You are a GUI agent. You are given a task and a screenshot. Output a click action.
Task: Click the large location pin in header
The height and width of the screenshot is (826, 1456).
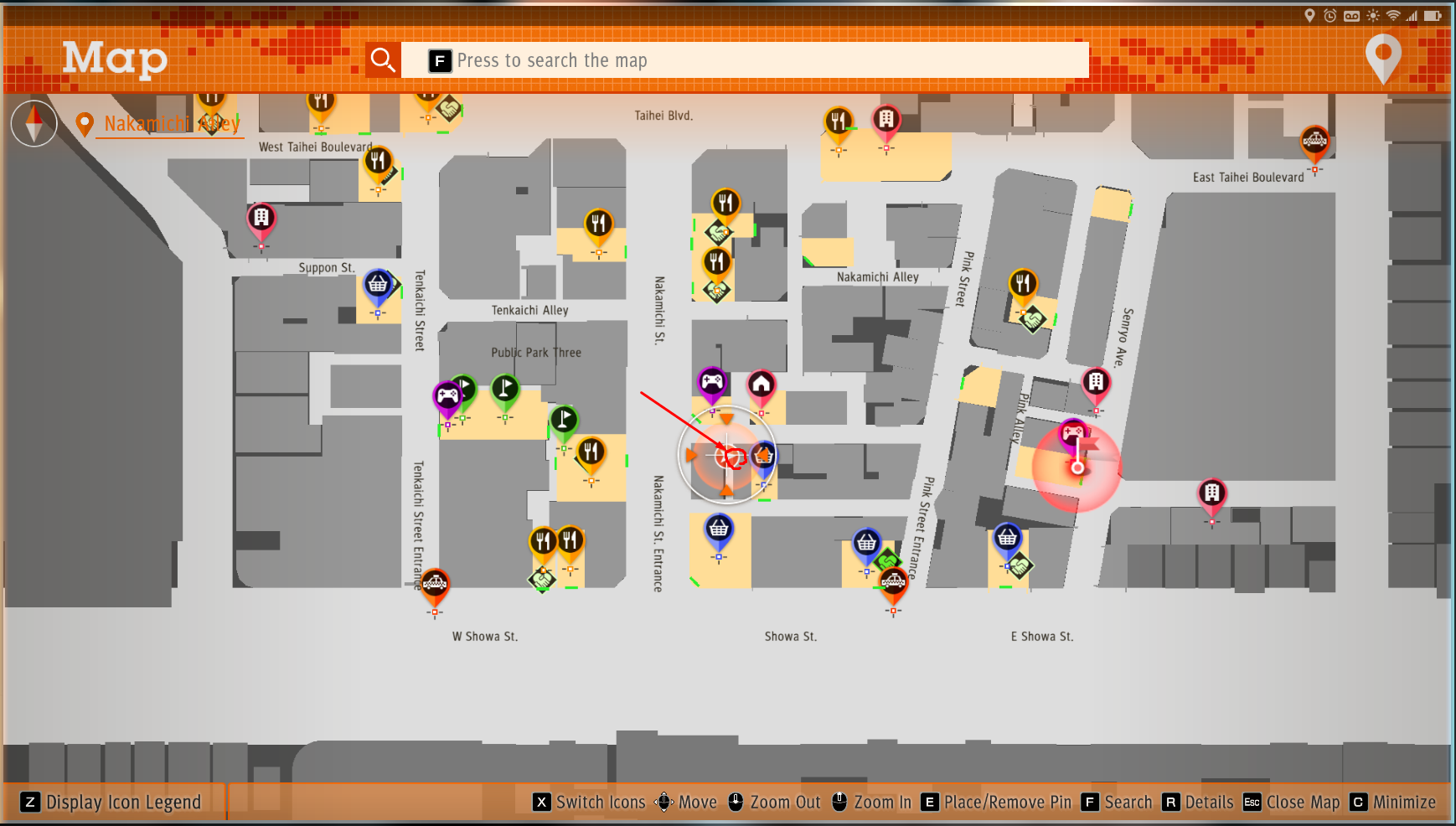coord(1383,57)
